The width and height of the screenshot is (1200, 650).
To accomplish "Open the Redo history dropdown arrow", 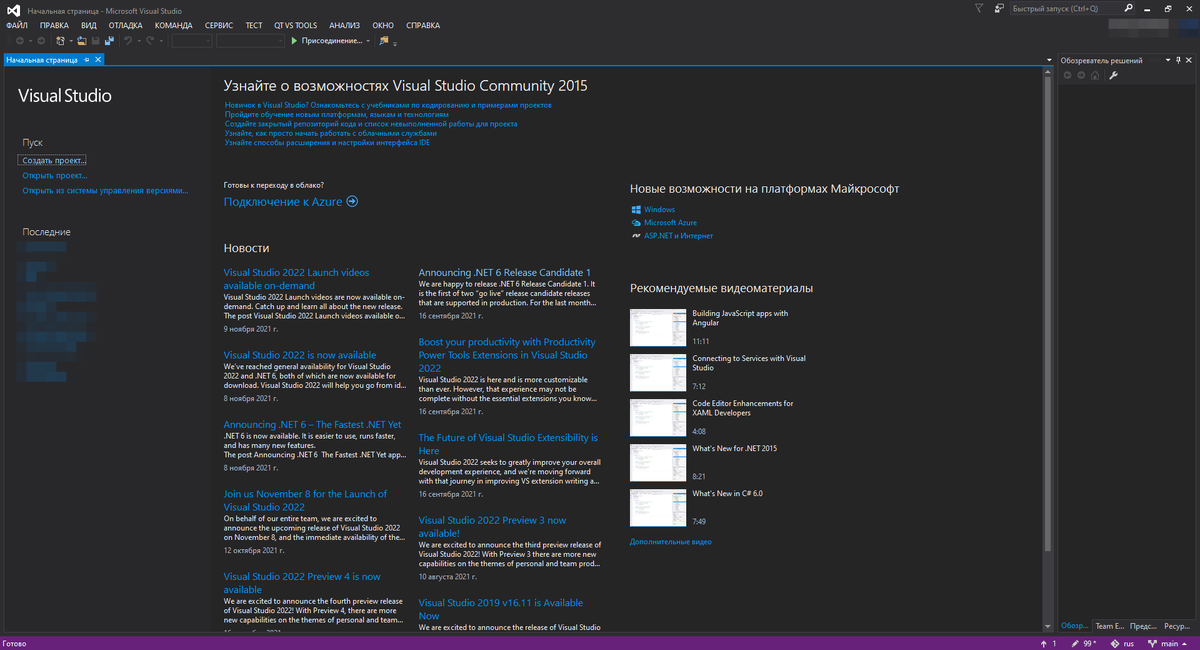I will pos(161,41).
